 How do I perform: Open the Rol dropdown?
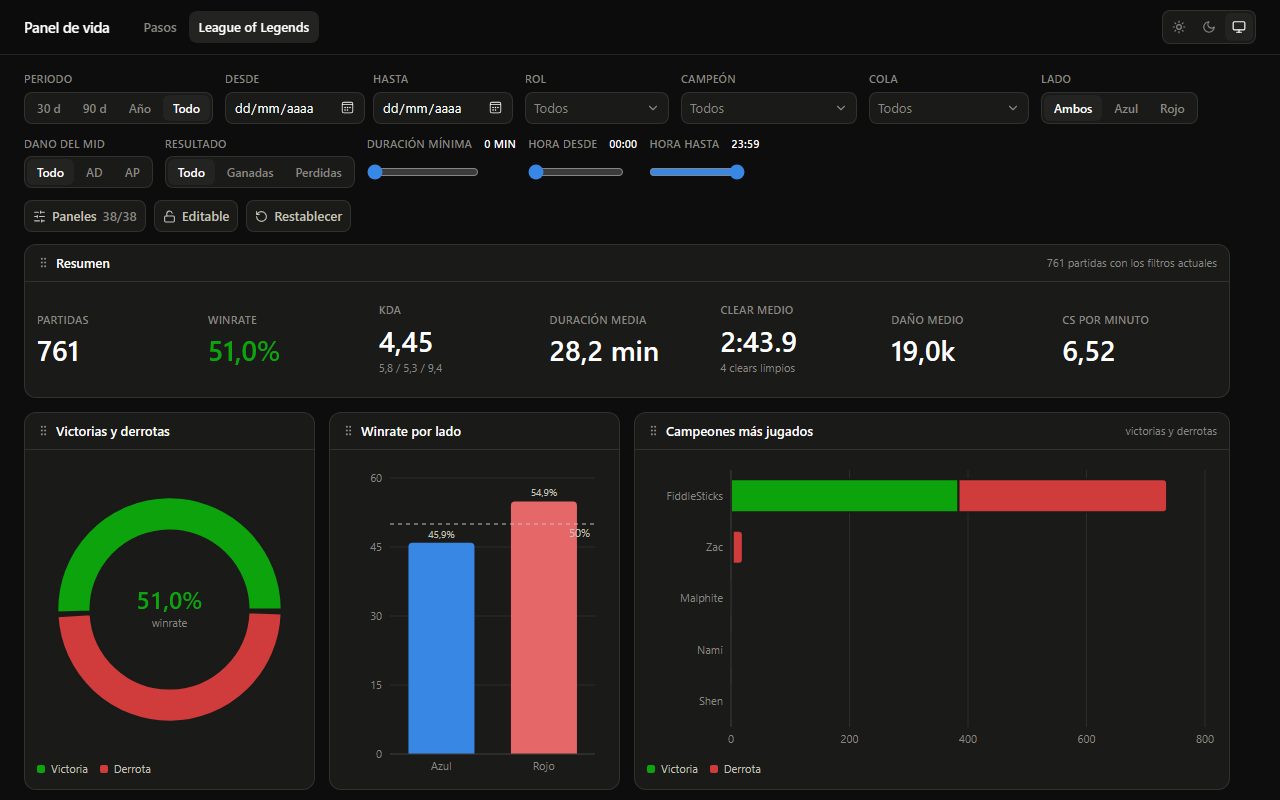(597, 108)
